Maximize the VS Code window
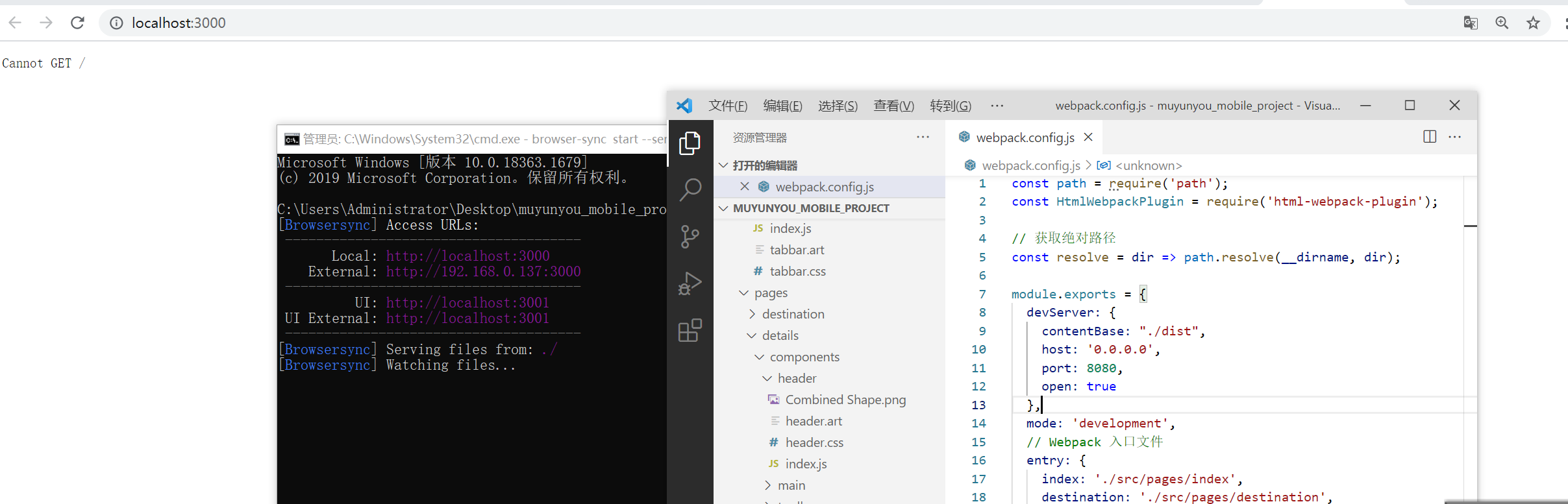 point(1410,106)
